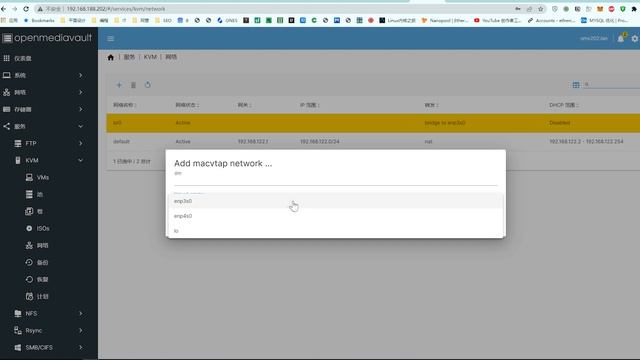The width and height of the screenshot is (640, 360).
Task: Click the table search field
Action: click(611, 84)
